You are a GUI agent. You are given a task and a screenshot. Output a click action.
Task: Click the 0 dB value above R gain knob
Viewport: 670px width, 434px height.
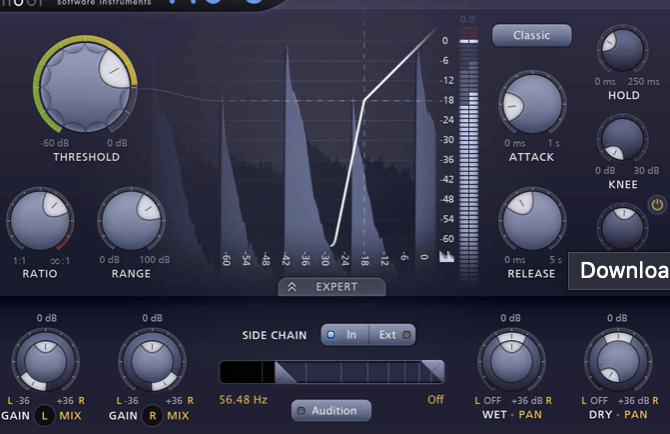152,318
